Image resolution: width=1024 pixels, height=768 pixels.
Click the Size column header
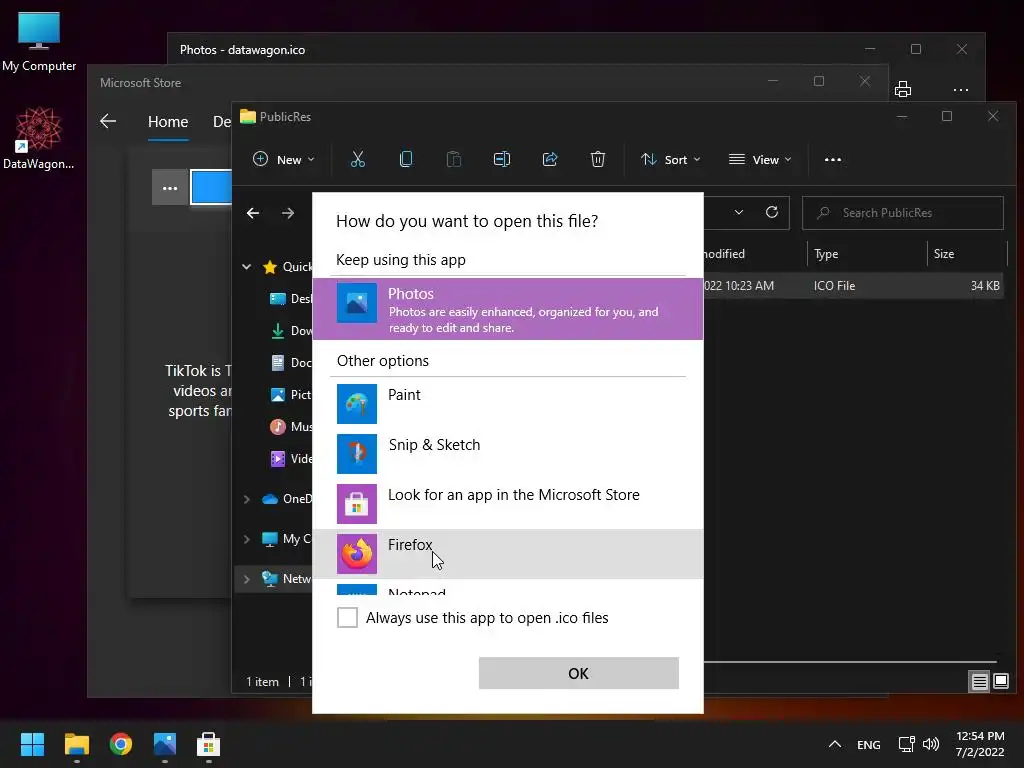967,254
